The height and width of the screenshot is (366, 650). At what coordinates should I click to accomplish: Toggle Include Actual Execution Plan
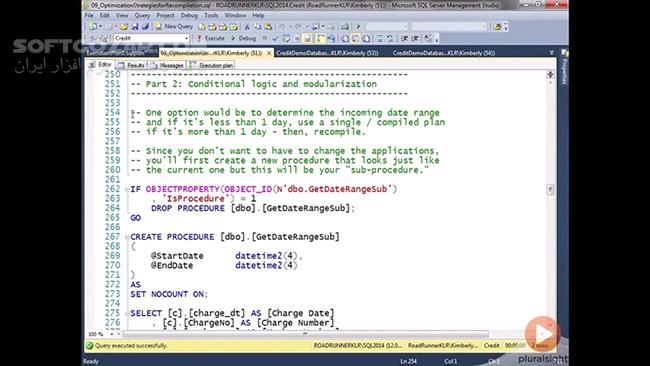pyautogui.click(x=320, y=38)
